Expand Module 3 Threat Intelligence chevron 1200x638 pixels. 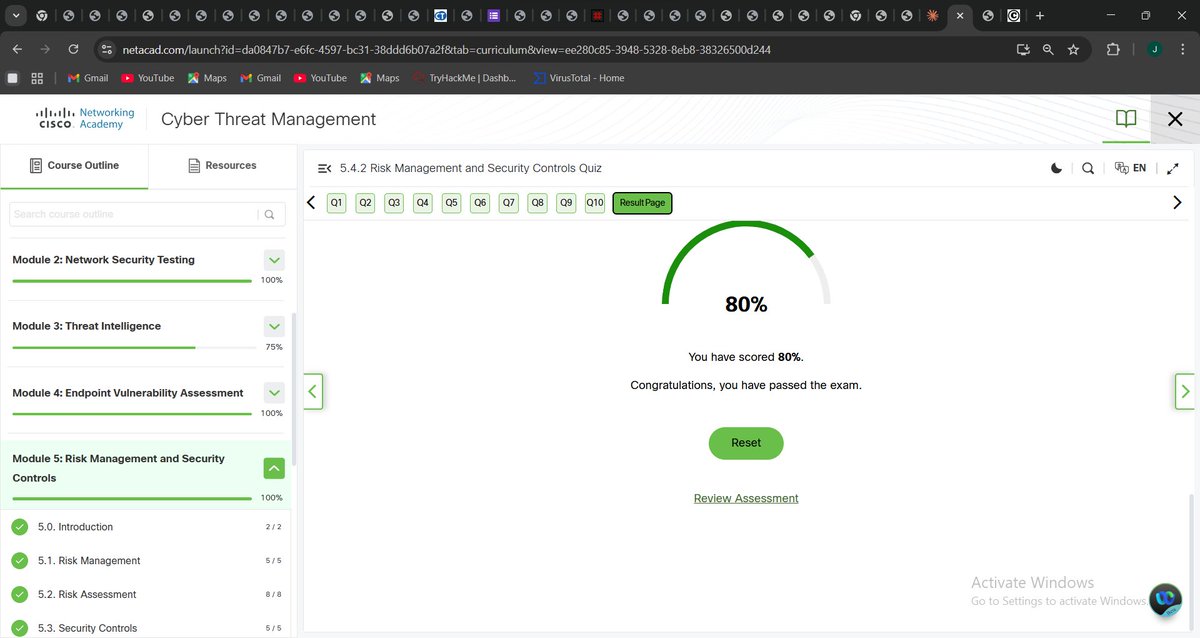(274, 327)
